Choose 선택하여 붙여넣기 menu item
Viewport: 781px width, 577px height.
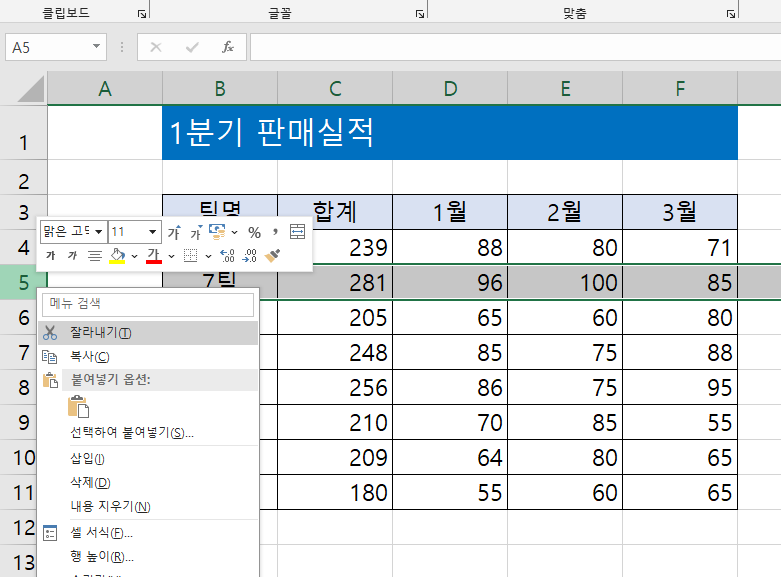pos(148,432)
